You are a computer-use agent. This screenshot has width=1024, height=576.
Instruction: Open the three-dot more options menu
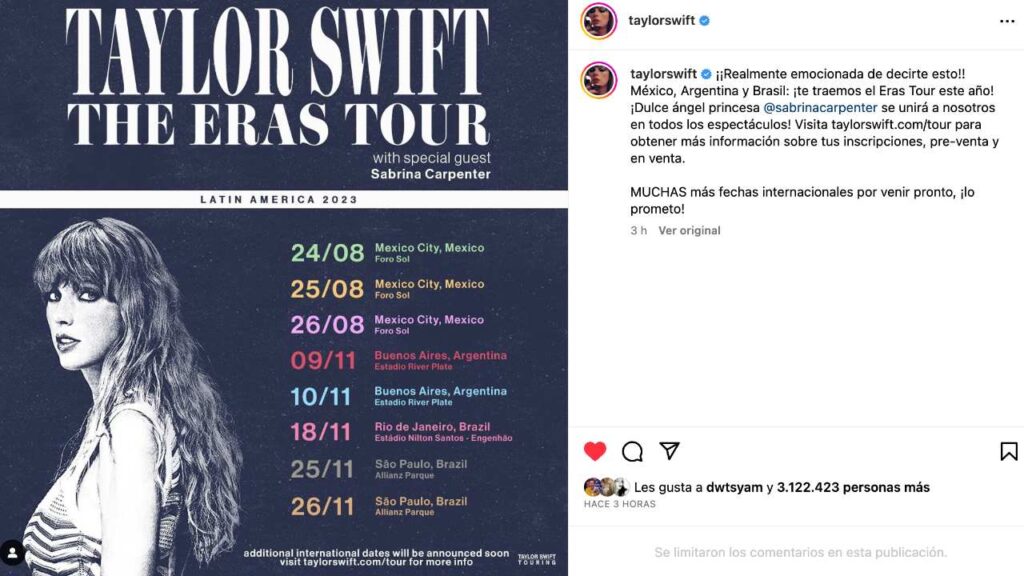[x=1007, y=20]
